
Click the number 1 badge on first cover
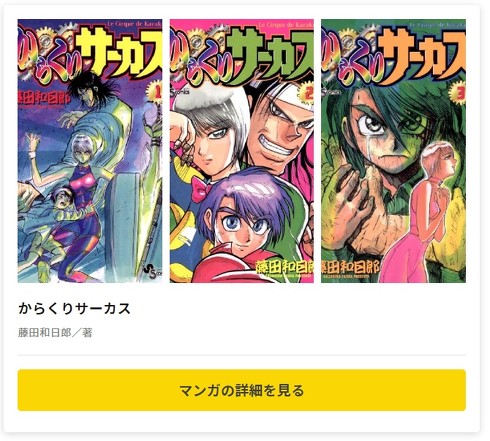(x=155, y=93)
